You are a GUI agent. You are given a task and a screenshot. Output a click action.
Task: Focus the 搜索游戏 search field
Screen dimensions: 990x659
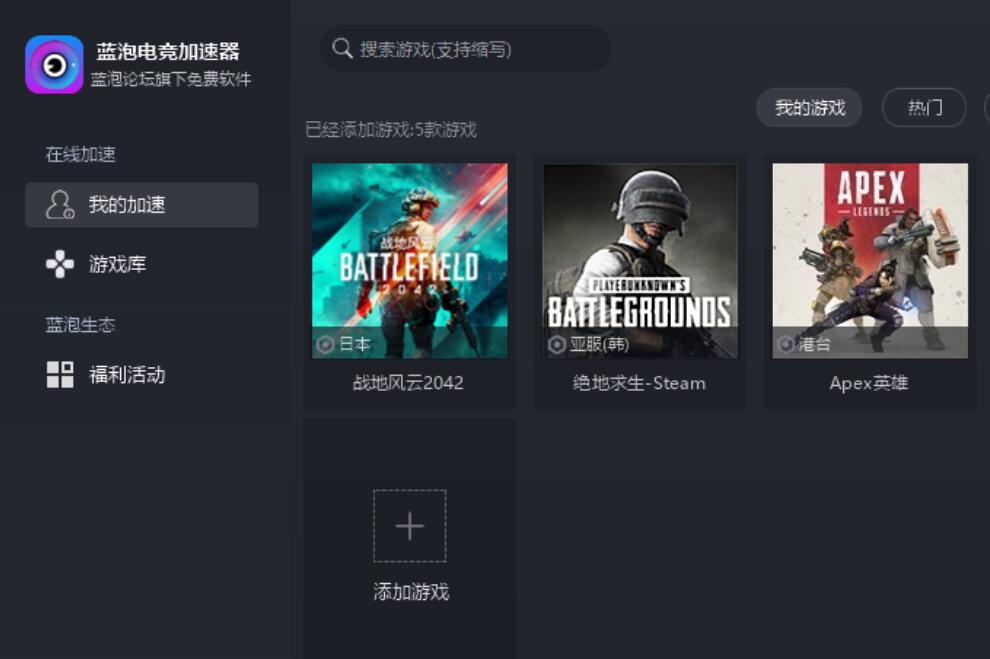(465, 49)
